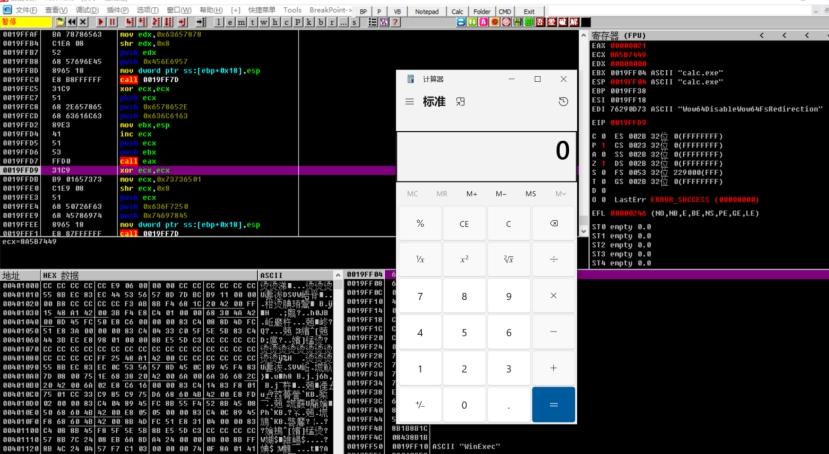Click the CMD shortcut button
The image size is (829, 454).
tap(505, 11)
